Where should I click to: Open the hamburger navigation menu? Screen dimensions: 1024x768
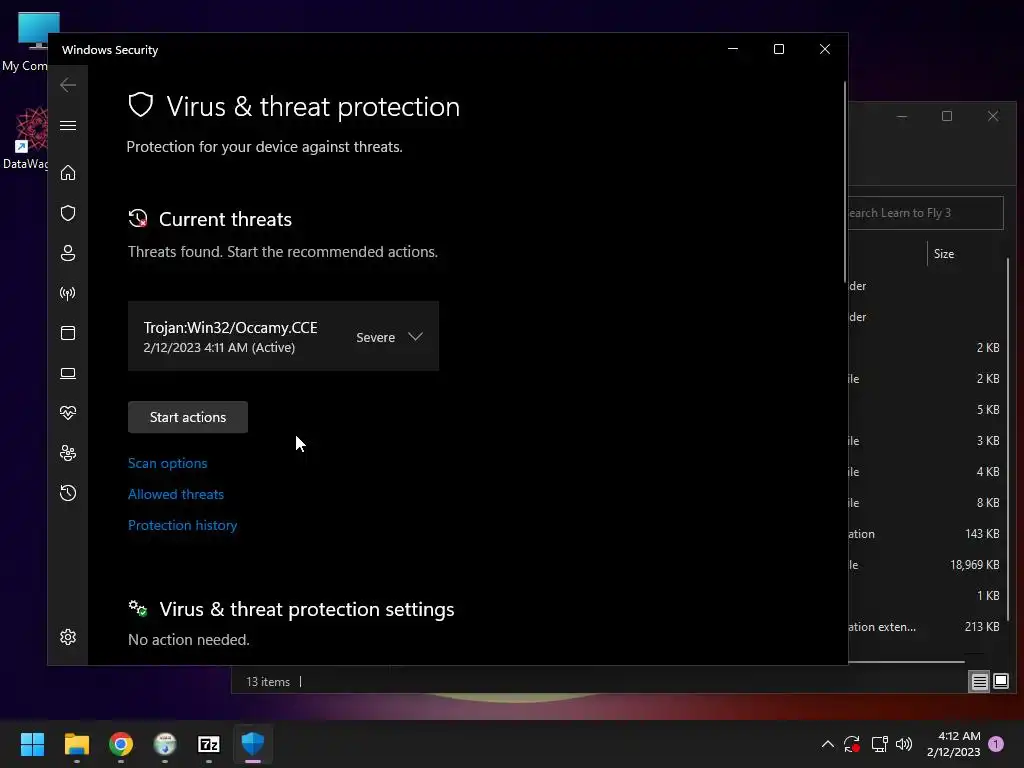(68, 125)
